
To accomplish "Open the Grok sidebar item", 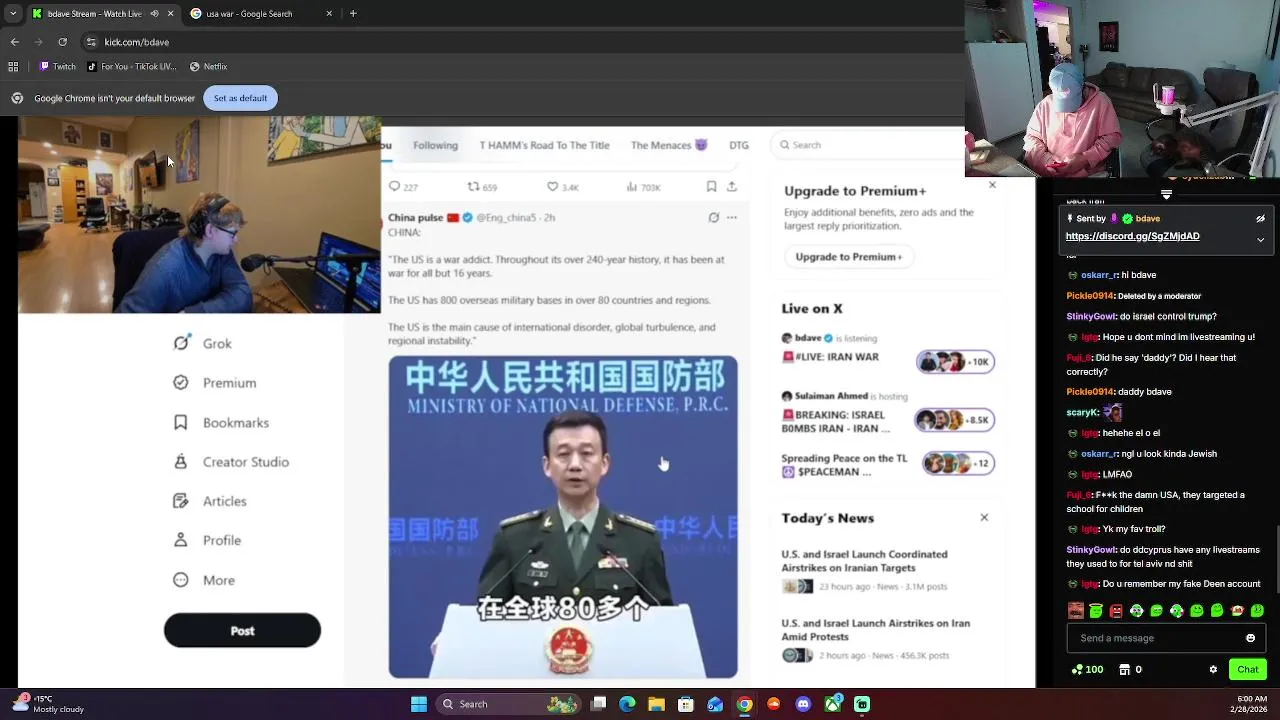I will click(x=203, y=343).
